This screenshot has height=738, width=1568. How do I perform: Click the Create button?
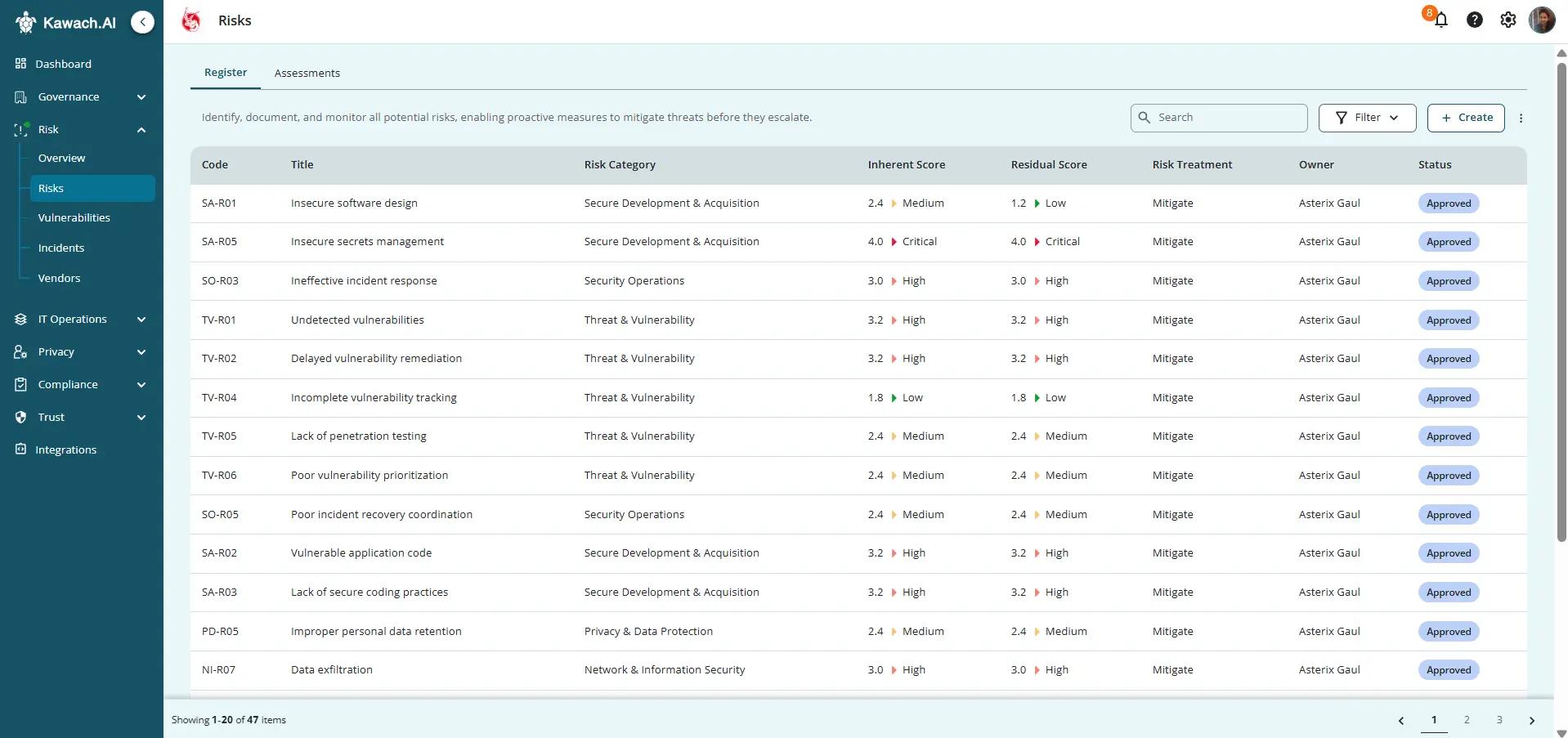pos(1466,118)
